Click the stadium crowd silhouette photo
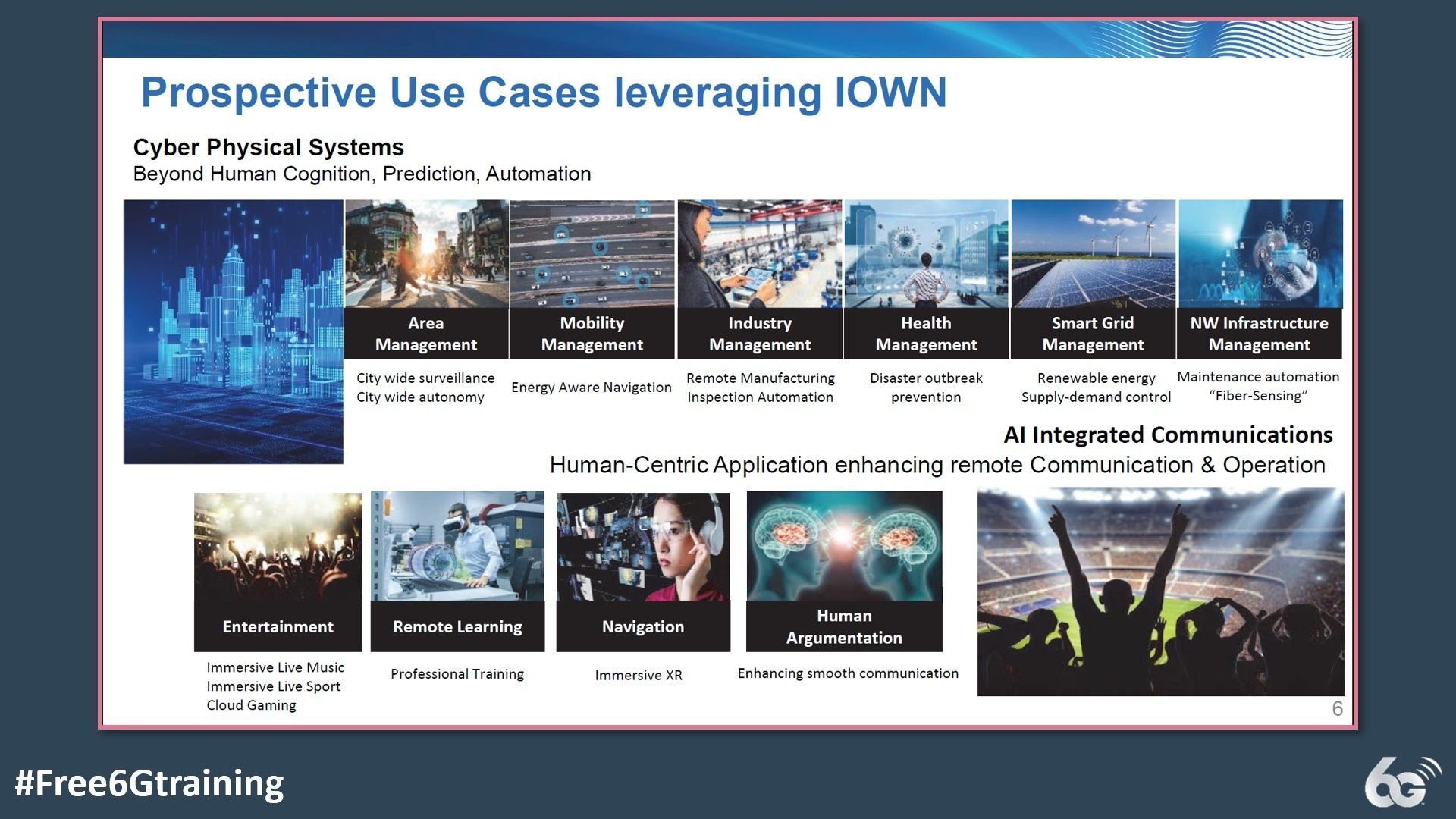The height and width of the screenshot is (819, 1456). point(1160,591)
